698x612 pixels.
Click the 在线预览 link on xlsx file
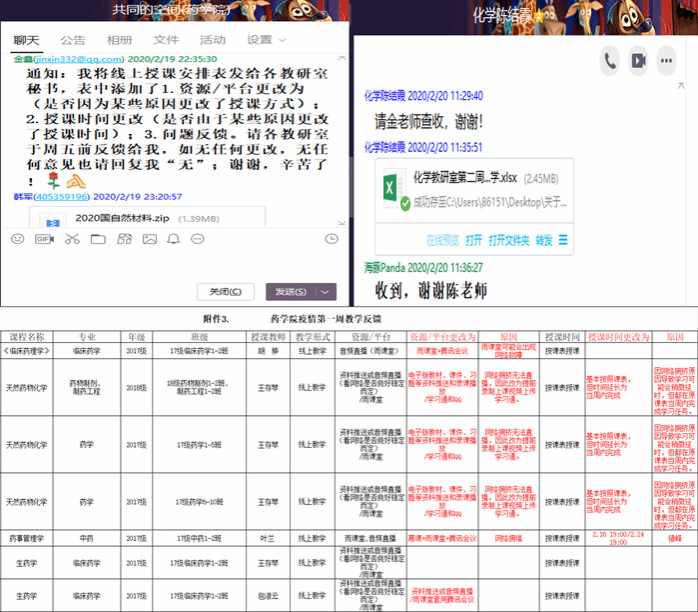pos(440,240)
